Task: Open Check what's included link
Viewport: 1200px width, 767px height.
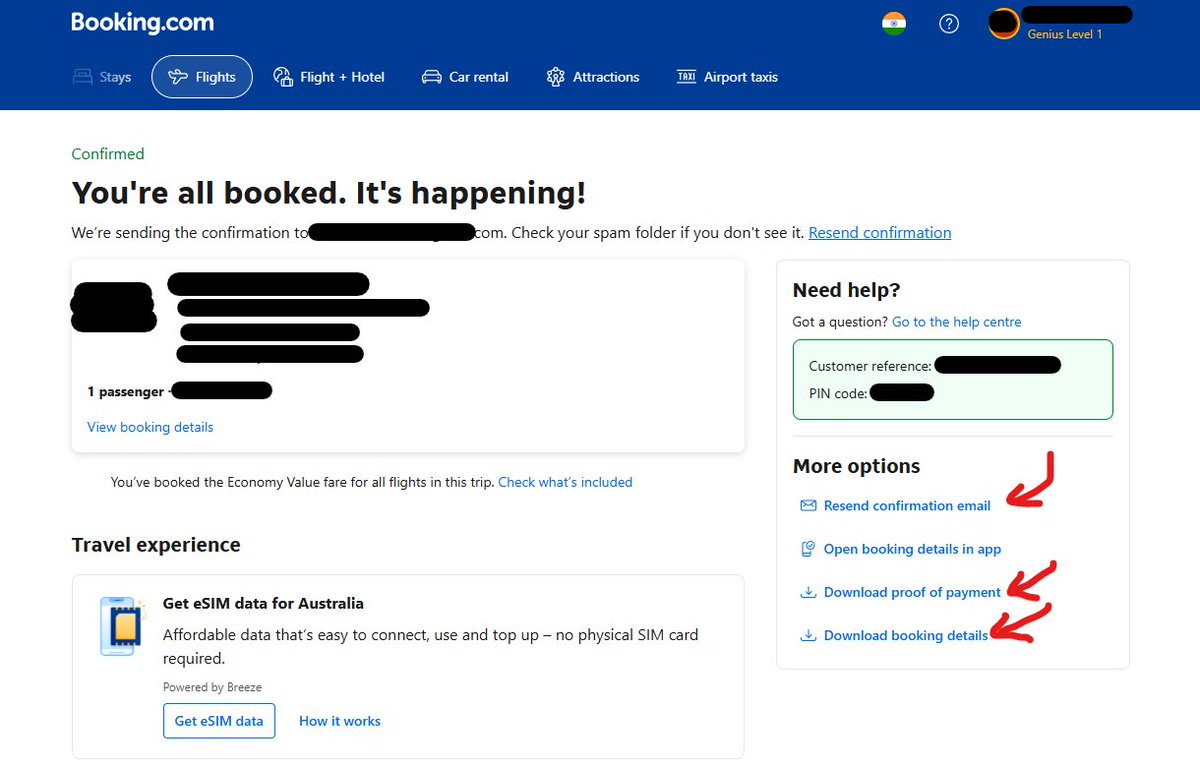Action: point(565,482)
